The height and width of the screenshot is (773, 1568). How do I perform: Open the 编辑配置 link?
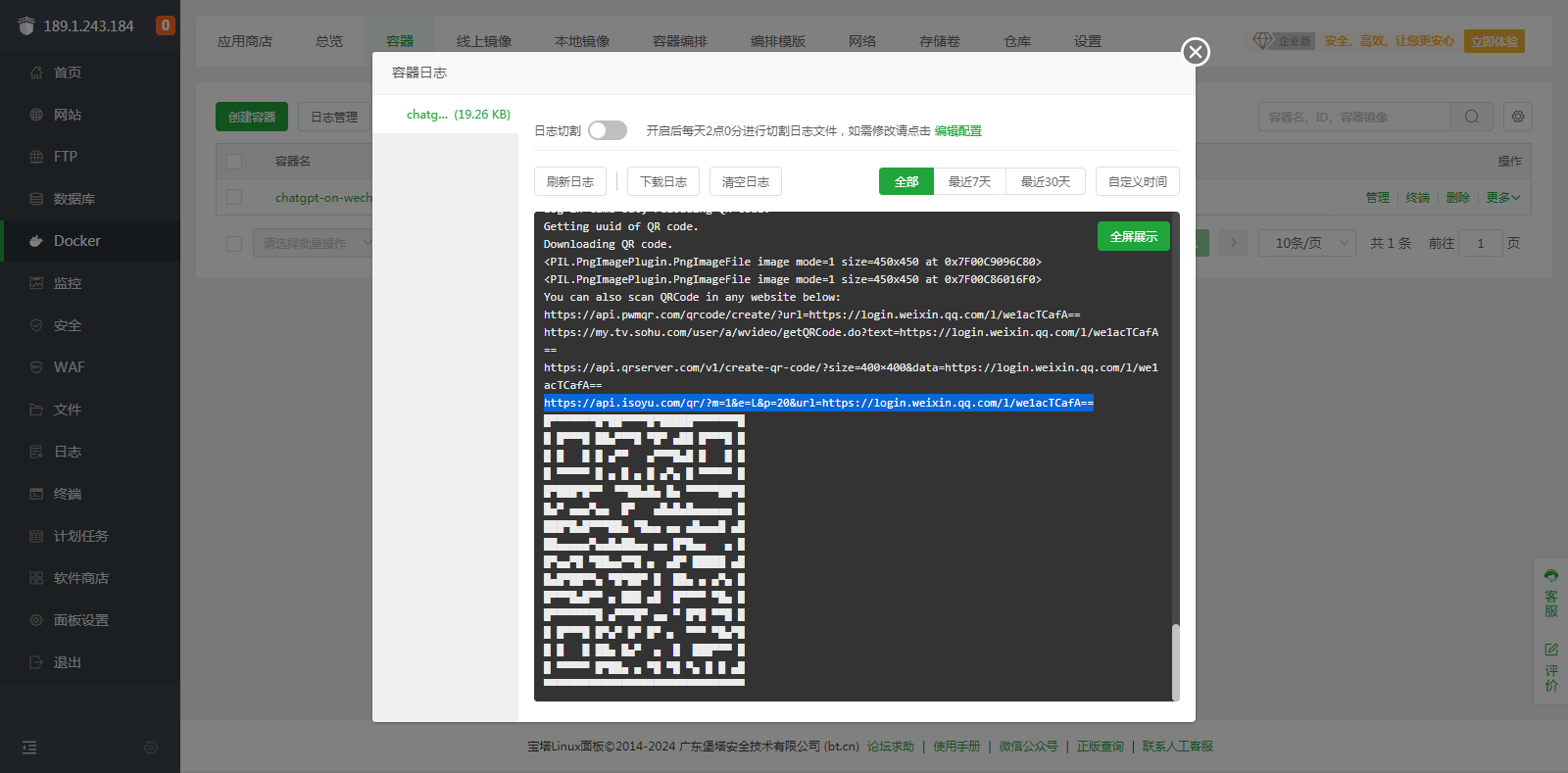click(958, 130)
